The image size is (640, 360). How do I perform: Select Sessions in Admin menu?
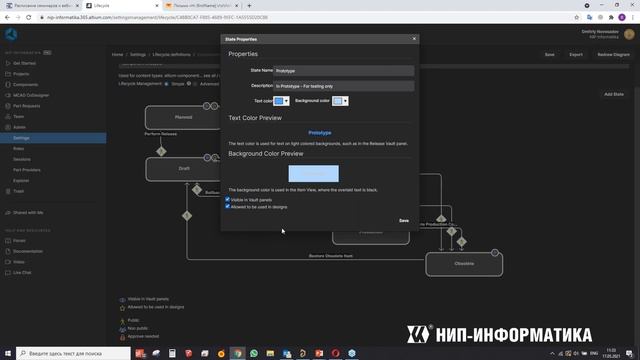[x=22, y=159]
